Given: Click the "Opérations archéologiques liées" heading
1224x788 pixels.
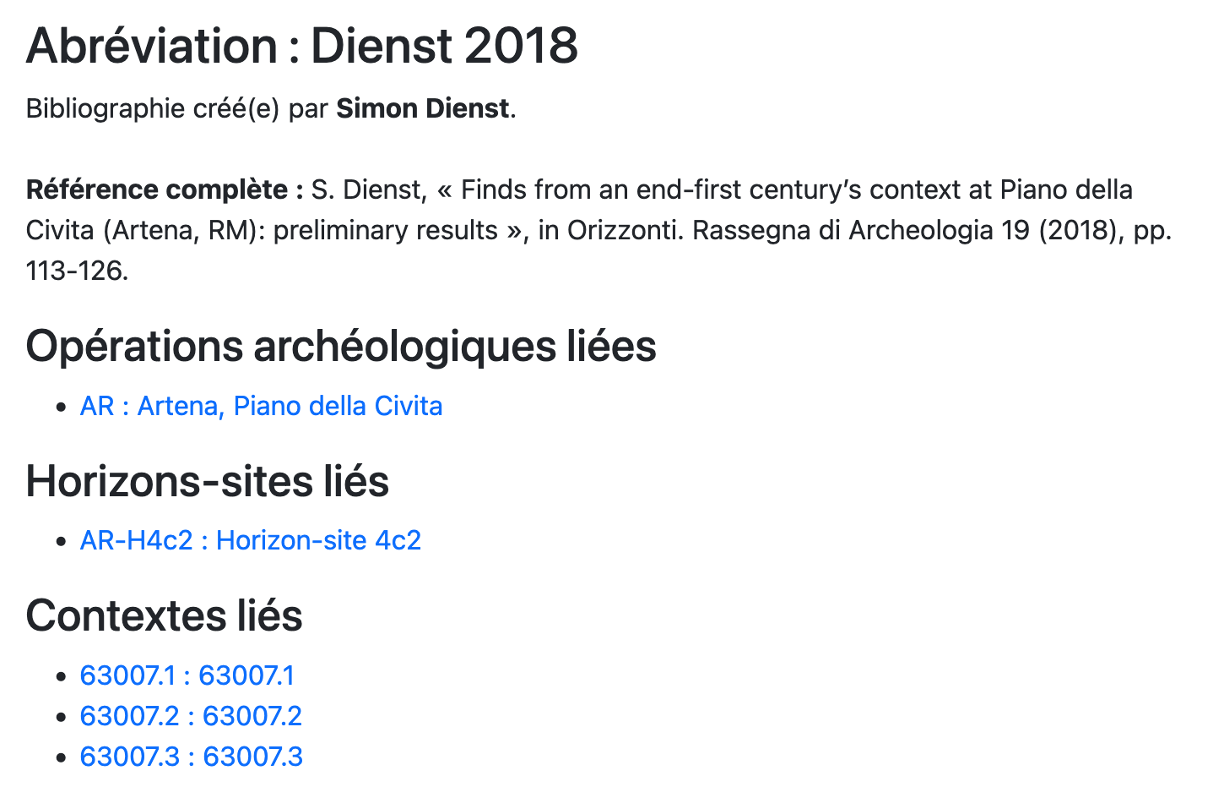Looking at the screenshot, I should [x=341, y=346].
